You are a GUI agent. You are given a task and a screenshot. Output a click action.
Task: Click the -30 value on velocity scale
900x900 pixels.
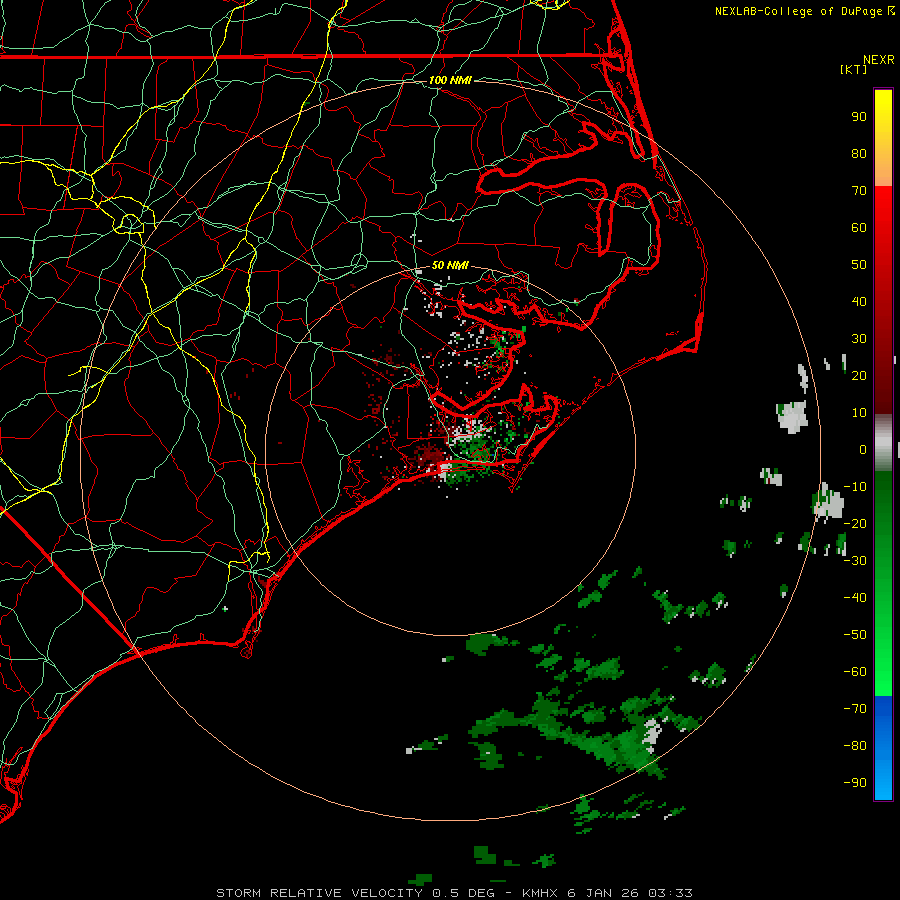click(855, 561)
